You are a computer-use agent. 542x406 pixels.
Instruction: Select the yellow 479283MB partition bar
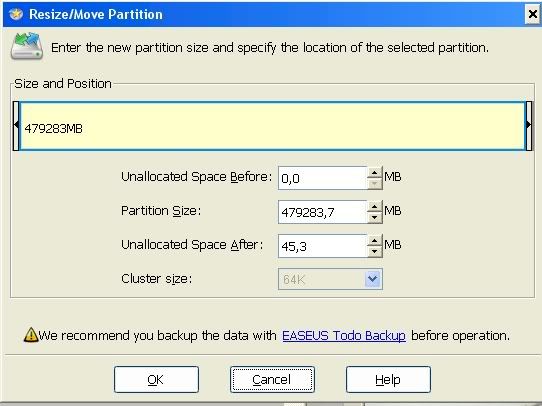click(272, 126)
